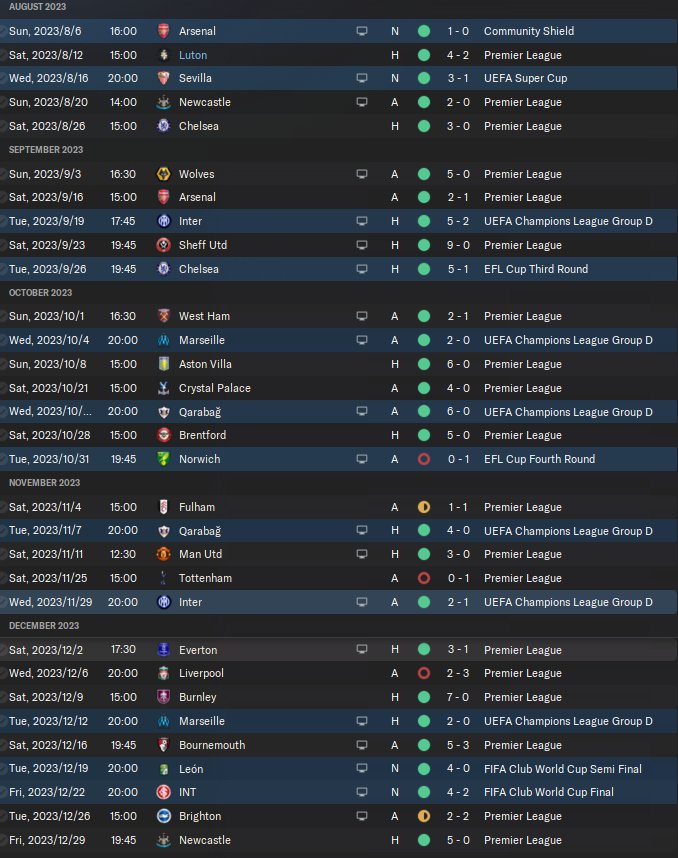Viewport: 678px width, 858px height.
Task: Click the Luton club badge
Action: (x=163, y=55)
